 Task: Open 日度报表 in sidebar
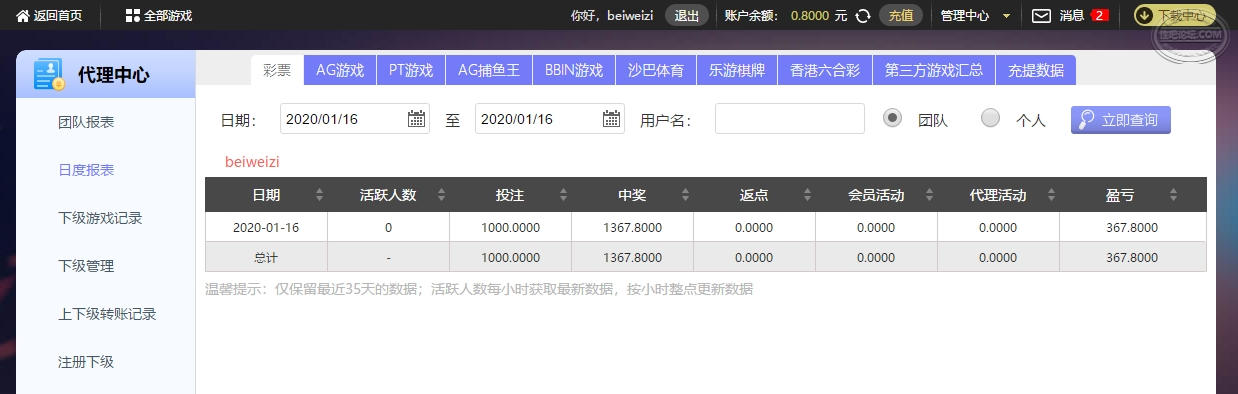click(86, 170)
